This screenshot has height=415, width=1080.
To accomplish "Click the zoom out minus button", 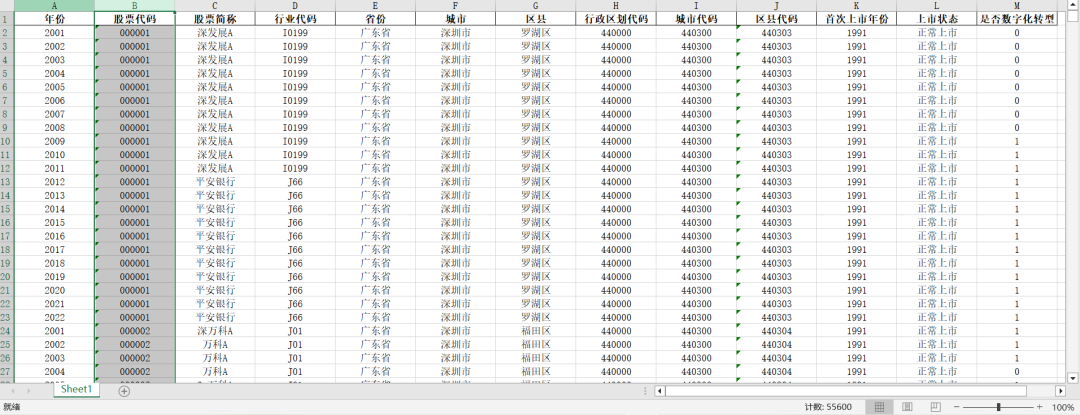I will [x=955, y=407].
